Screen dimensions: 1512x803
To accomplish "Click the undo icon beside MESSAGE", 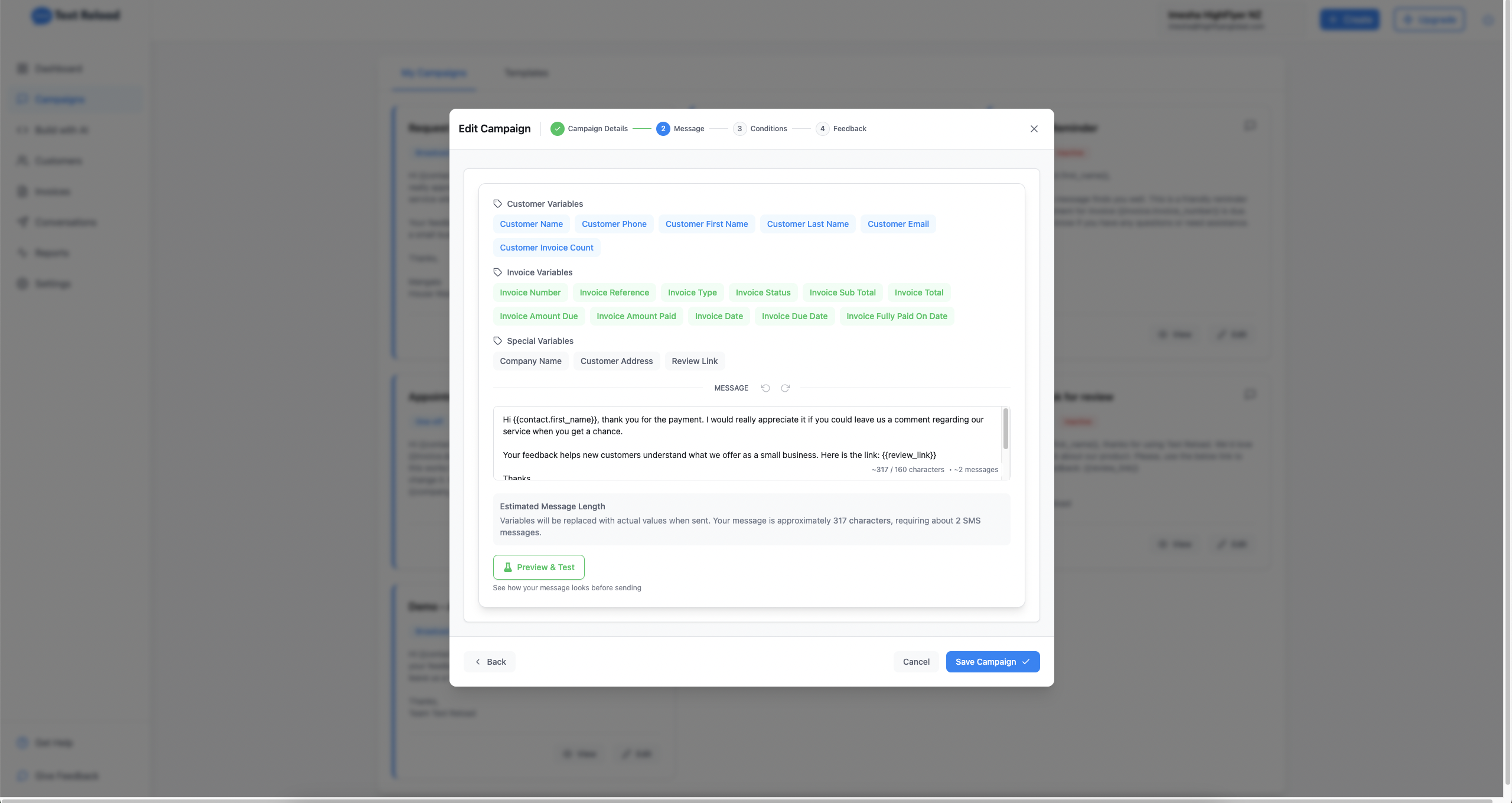I will 765,388.
